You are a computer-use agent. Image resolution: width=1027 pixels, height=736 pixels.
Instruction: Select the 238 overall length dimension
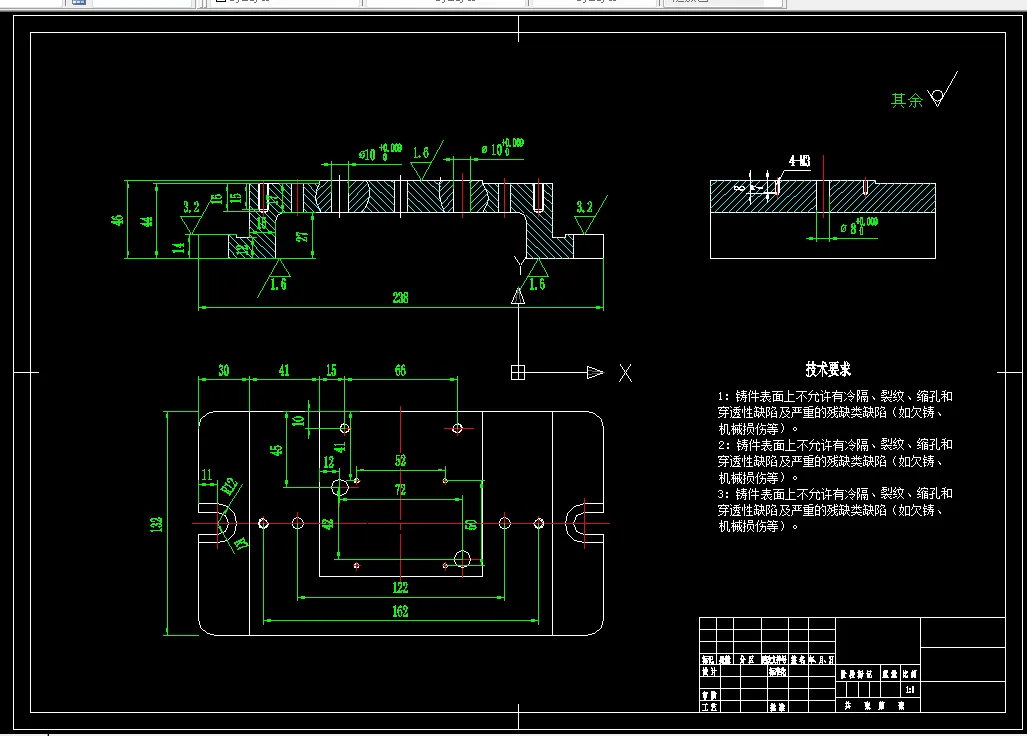(402, 298)
